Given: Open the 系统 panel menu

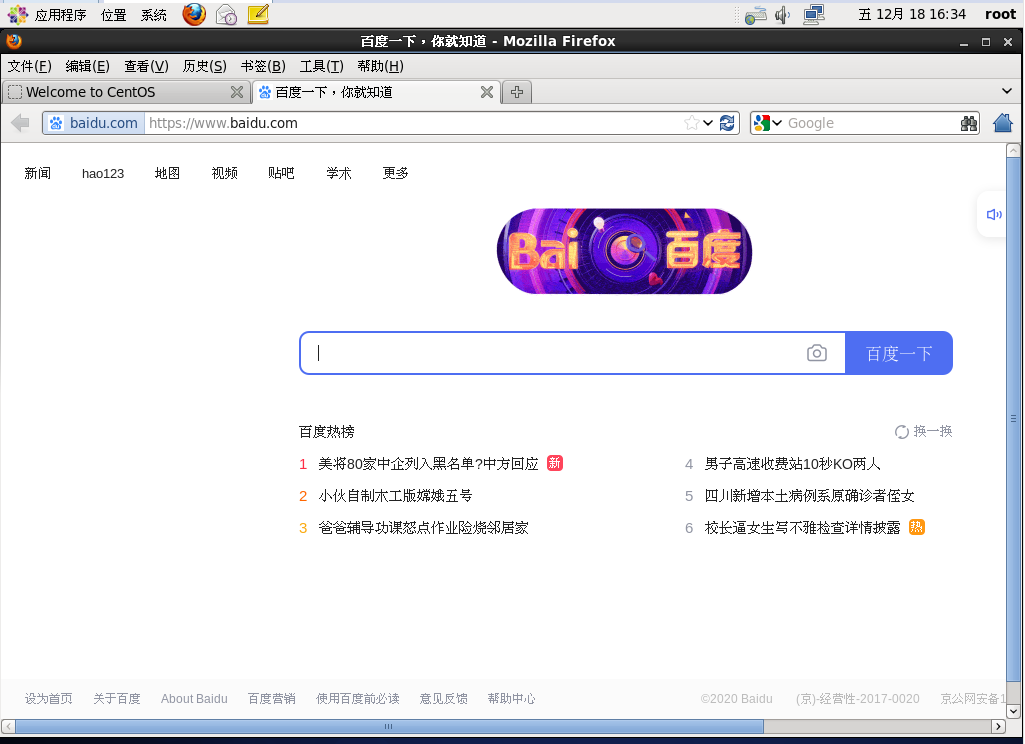Looking at the screenshot, I should click(x=154, y=14).
